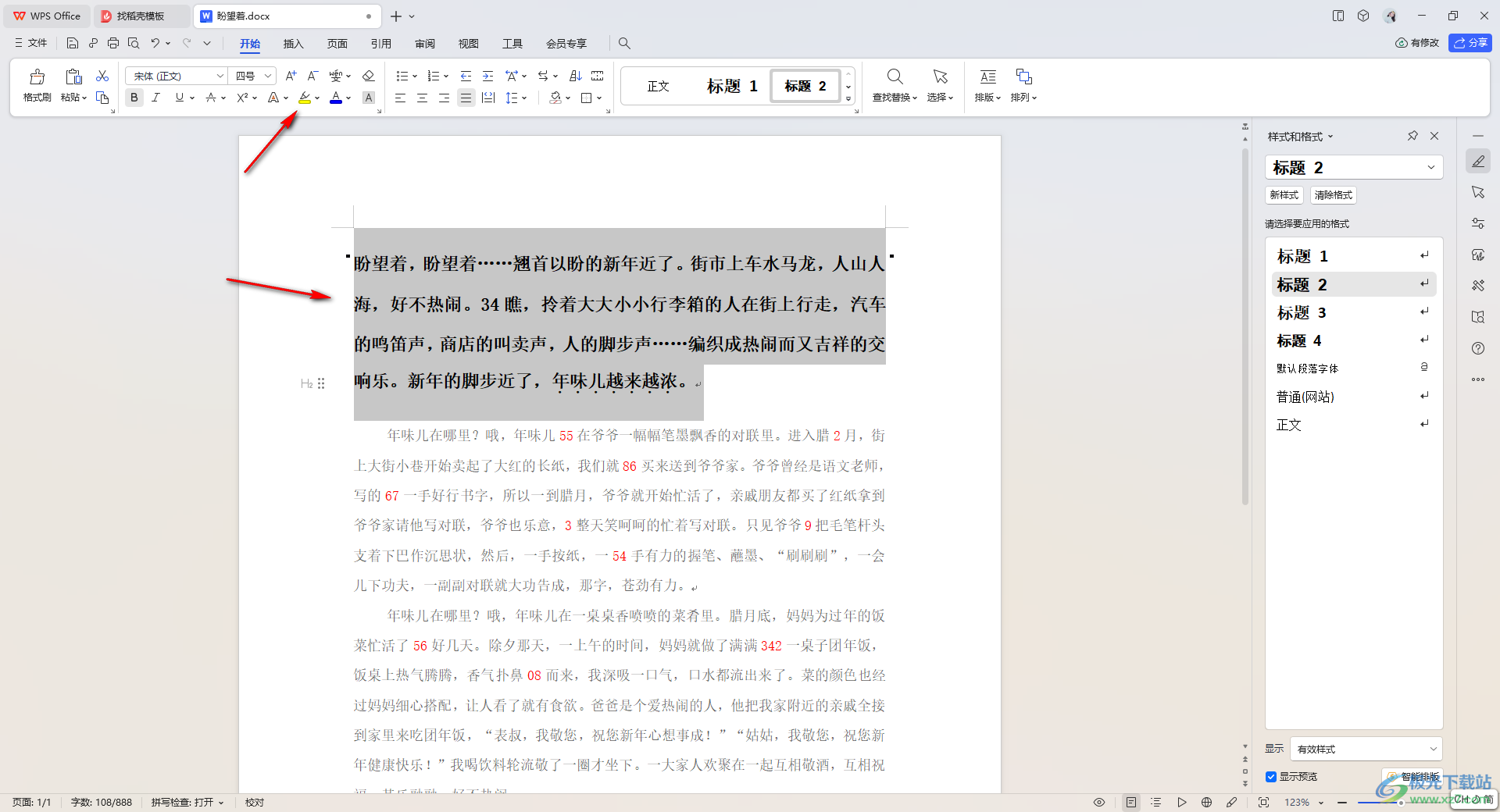
Task: Toggle Italic formatting
Action: click(156, 98)
